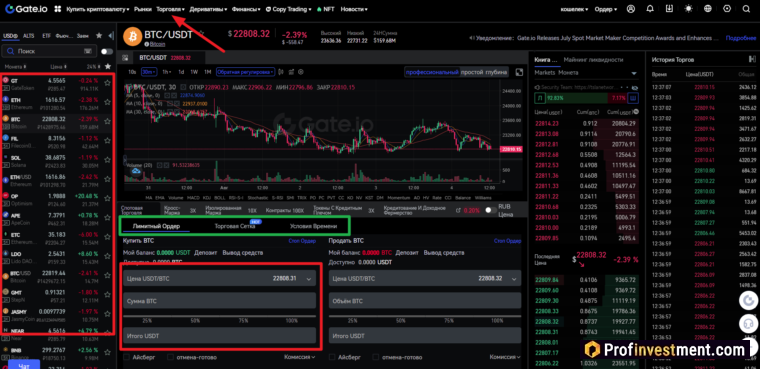Viewport: 760px width, 369px height.
Task: Click the header search magnifier icon
Action: [x=746, y=9]
